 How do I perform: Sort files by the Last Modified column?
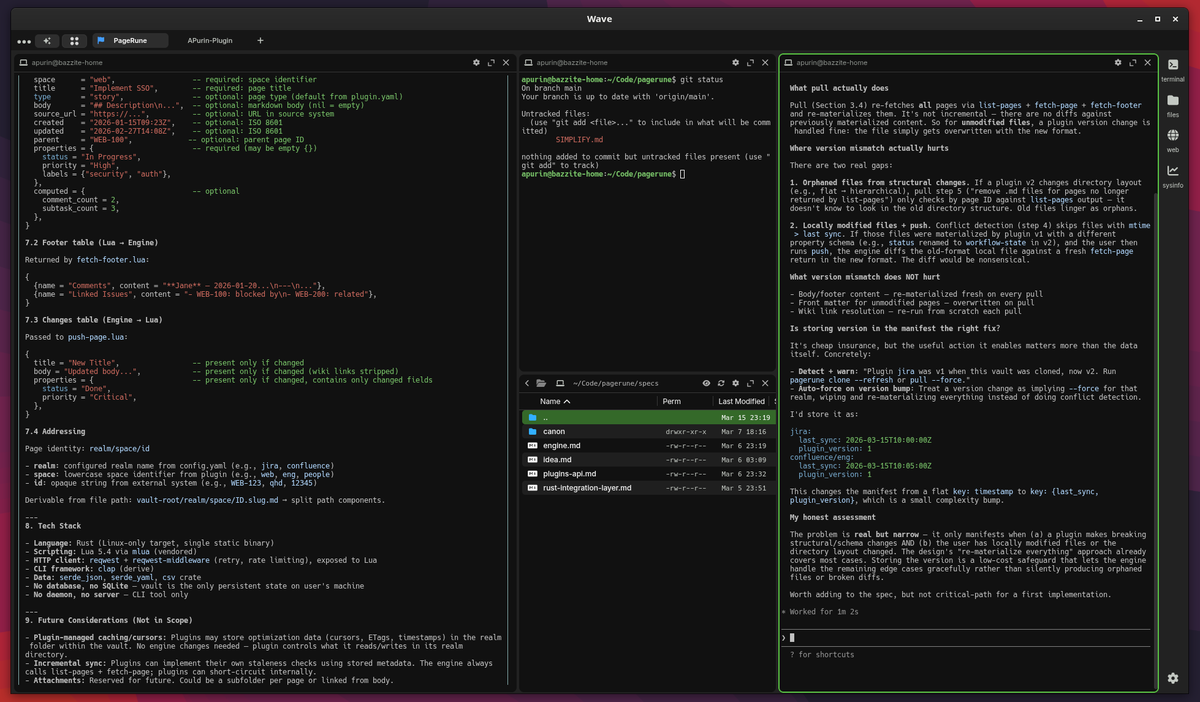point(742,401)
